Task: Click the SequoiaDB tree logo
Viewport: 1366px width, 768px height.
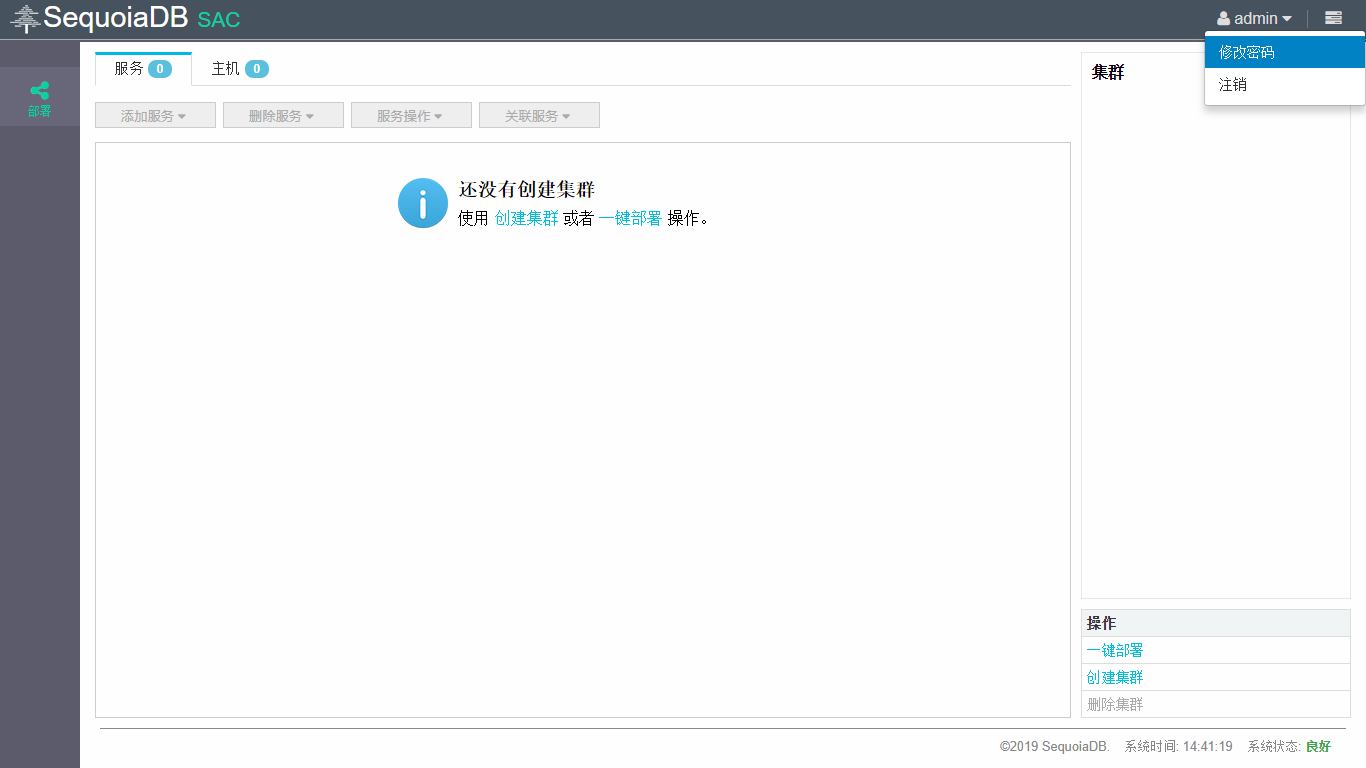Action: click(x=25, y=19)
